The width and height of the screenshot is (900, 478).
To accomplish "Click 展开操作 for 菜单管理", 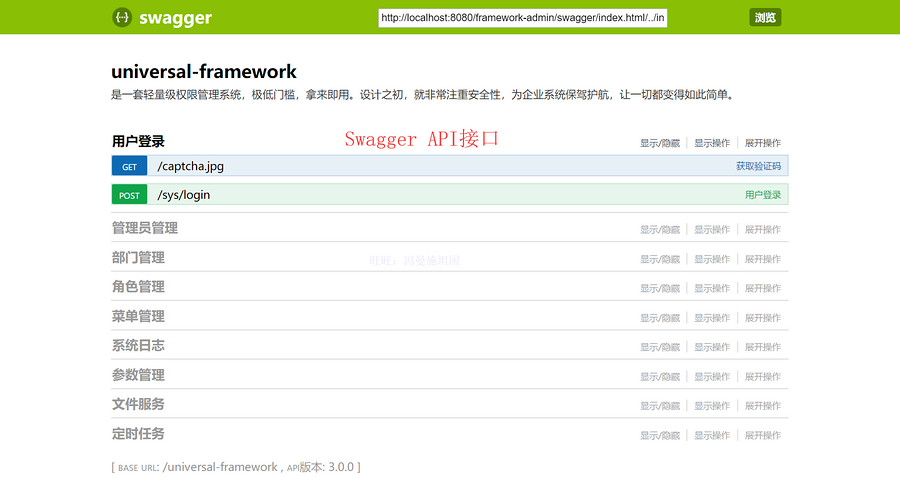I will coord(763,318).
